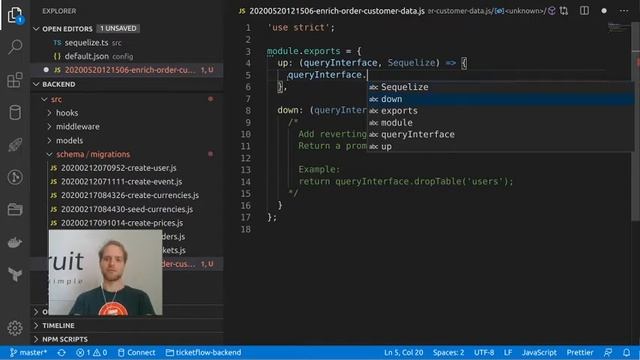The image size is (640, 360).
Task: Choose up from the autocomplete list
Action: click(500, 146)
